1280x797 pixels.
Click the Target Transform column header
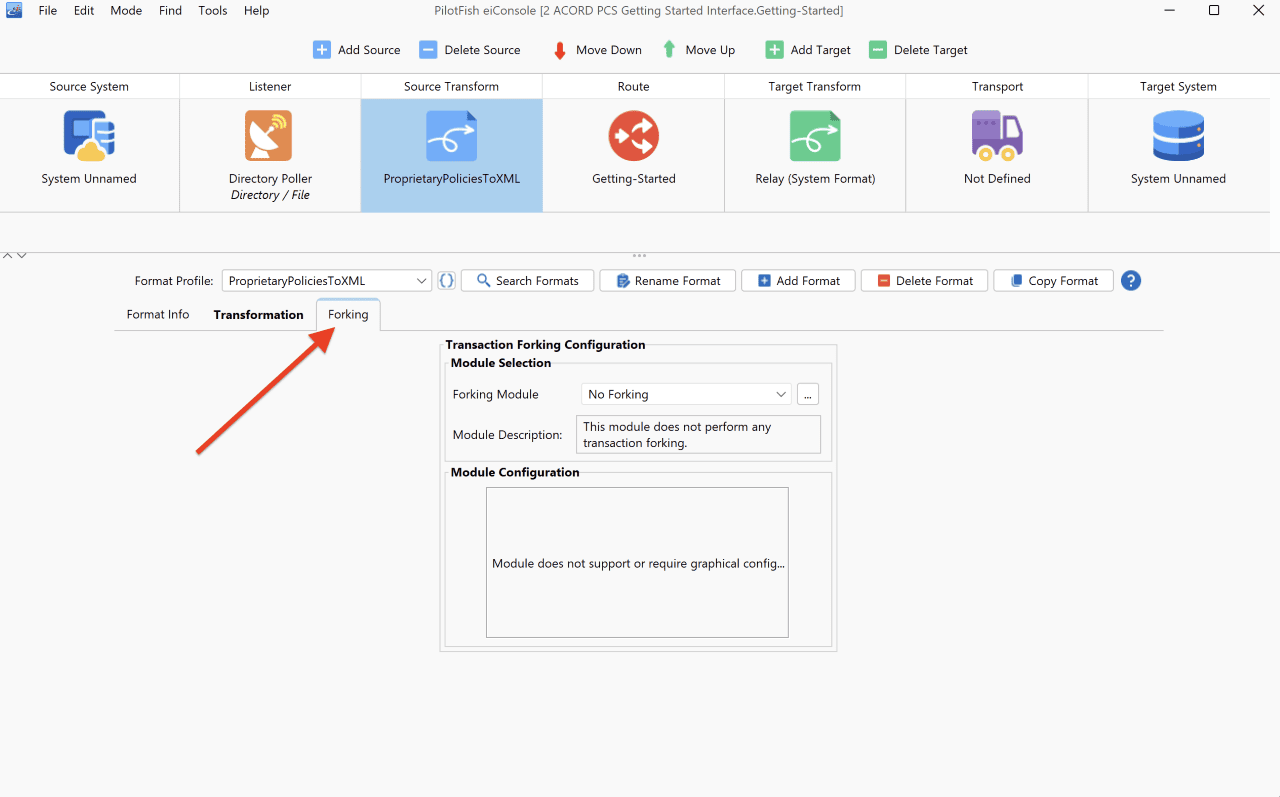coord(815,86)
